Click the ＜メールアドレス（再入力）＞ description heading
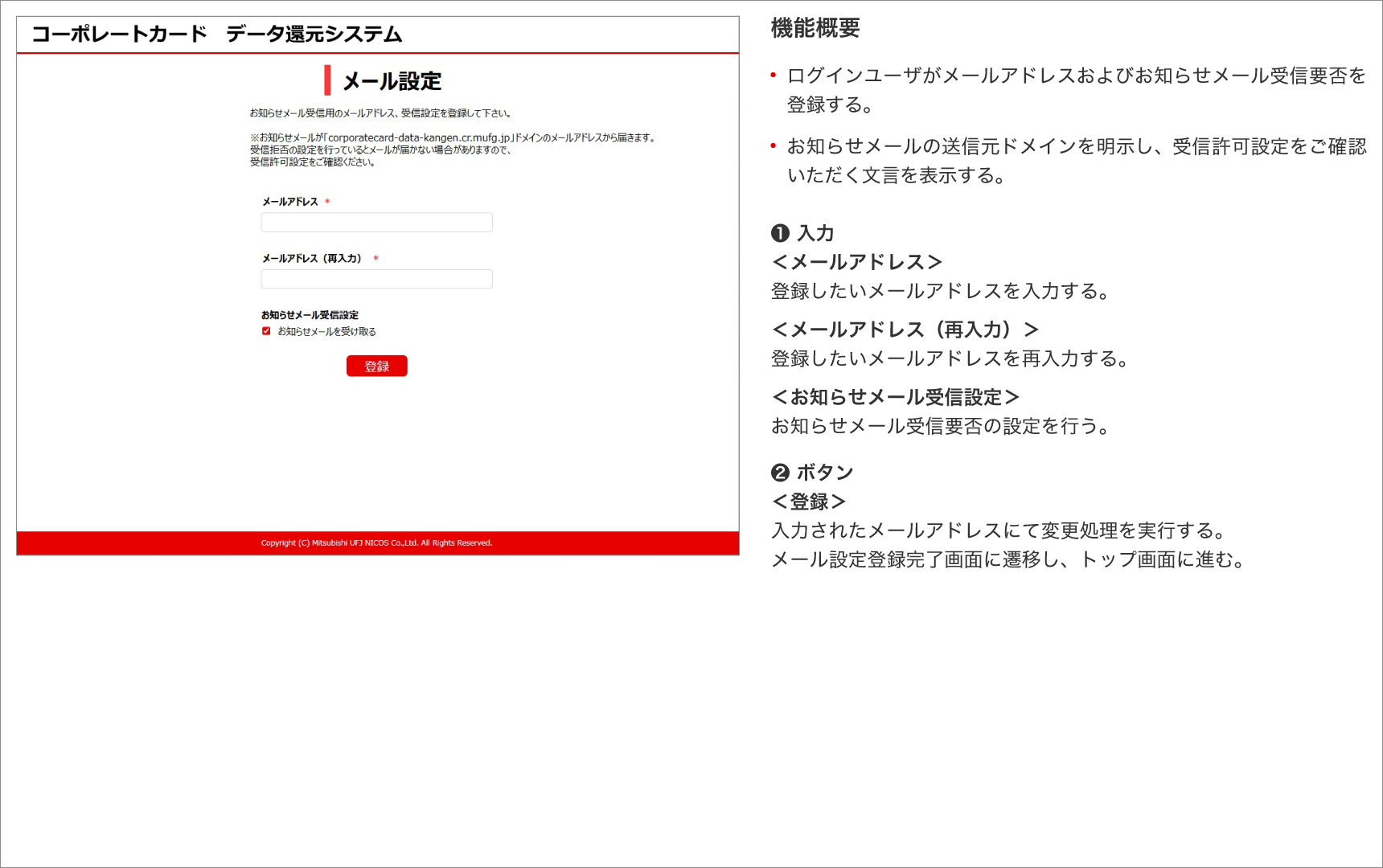The width and height of the screenshot is (1383, 868). click(905, 330)
